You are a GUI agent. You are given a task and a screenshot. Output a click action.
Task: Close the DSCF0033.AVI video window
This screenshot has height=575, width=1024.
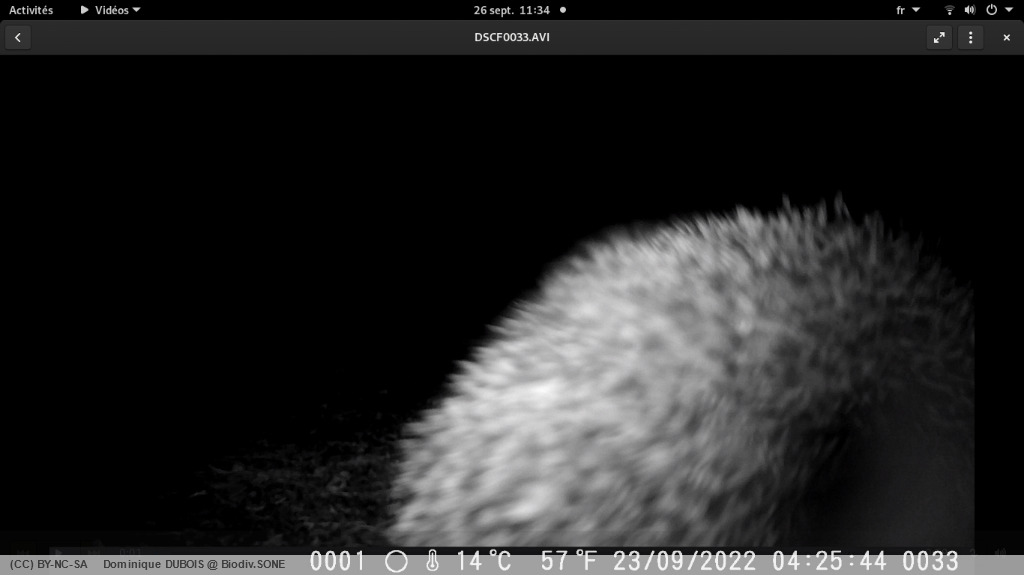coord(1006,38)
